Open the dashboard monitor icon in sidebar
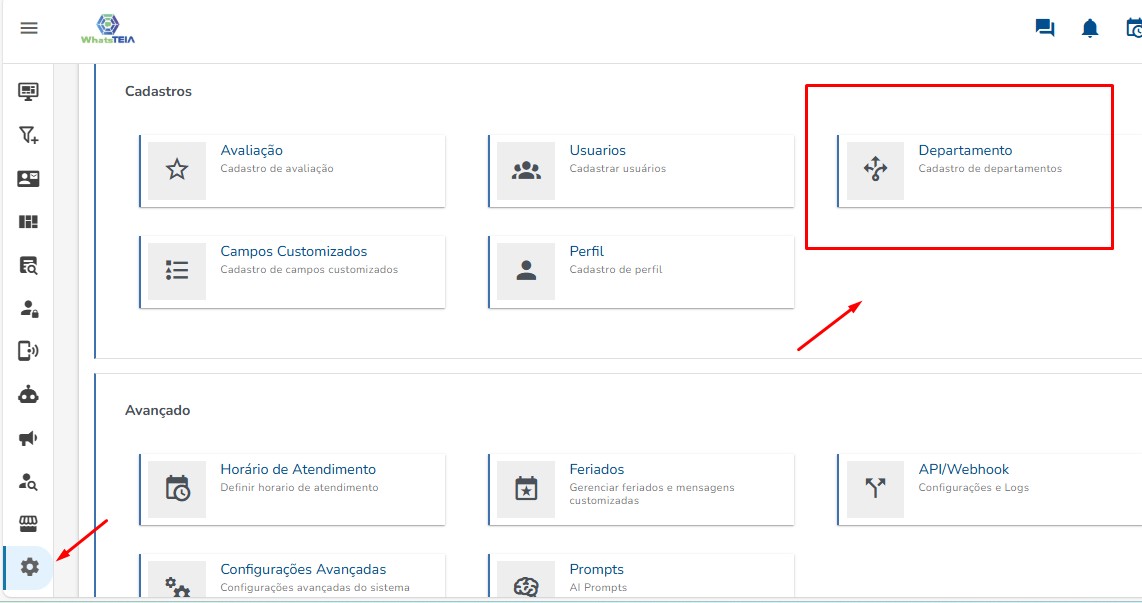Image resolution: width=1142 pixels, height=603 pixels. pyautogui.click(x=29, y=92)
